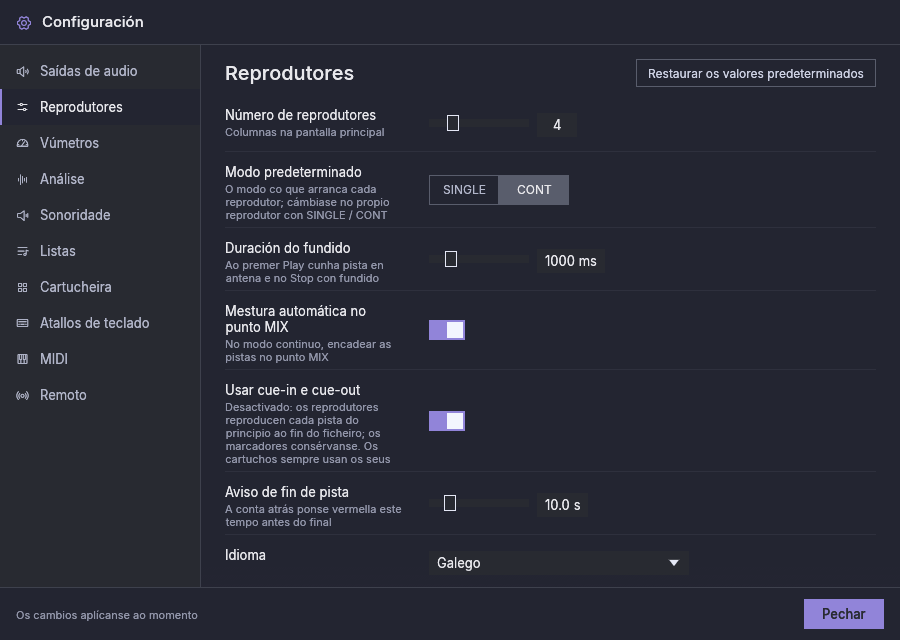Click the piano keys icon beside MIDI
The width and height of the screenshot is (900, 640).
point(22,359)
